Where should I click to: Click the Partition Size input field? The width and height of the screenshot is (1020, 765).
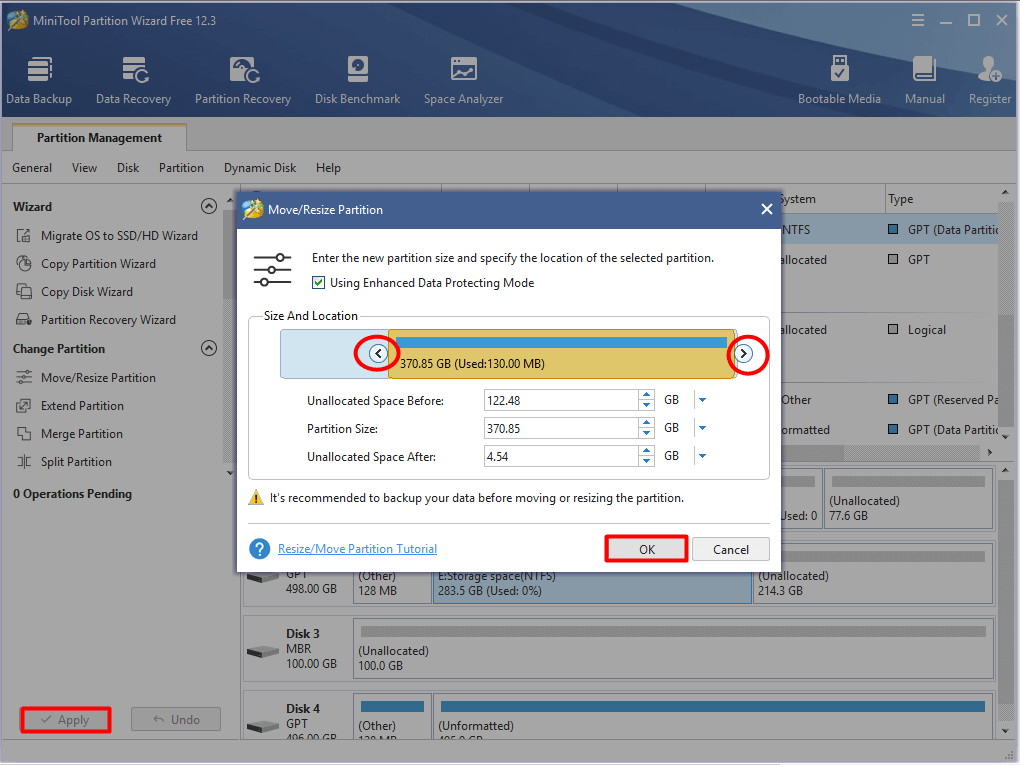[x=561, y=428]
